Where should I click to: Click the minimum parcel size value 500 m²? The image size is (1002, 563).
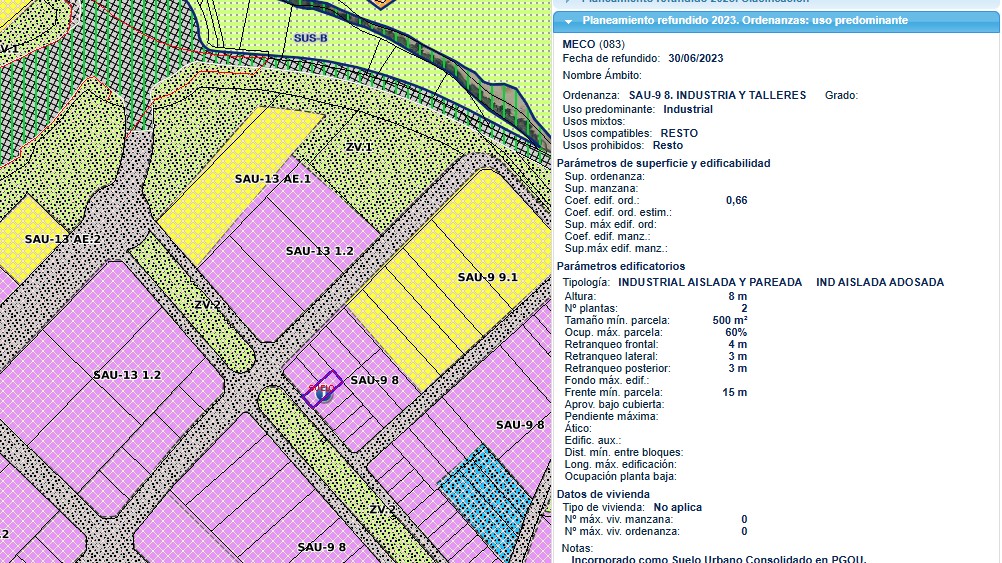[730, 320]
